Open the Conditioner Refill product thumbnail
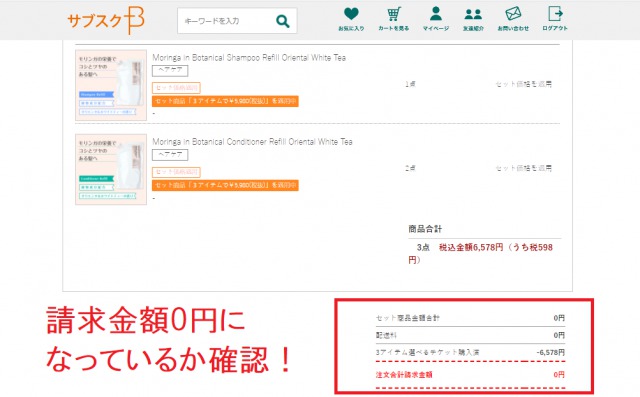Viewport: 640px width, 397px height. pyautogui.click(x=111, y=169)
